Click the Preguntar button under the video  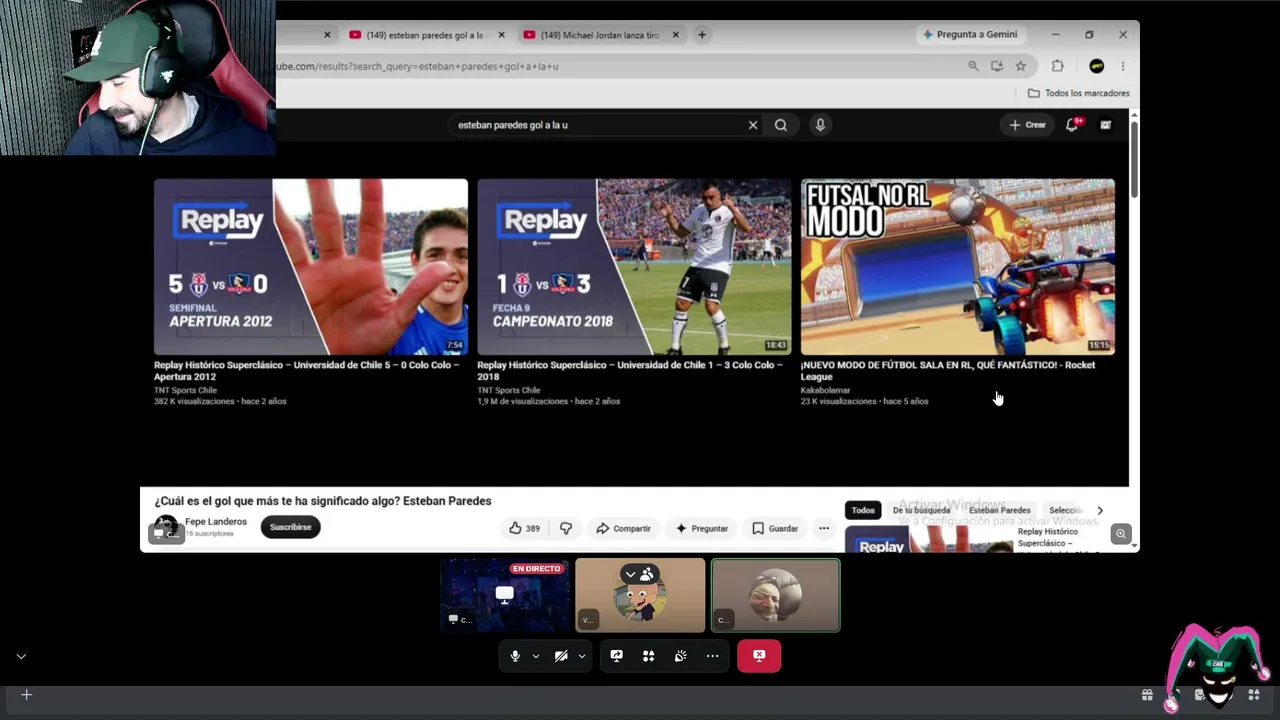[x=702, y=528]
